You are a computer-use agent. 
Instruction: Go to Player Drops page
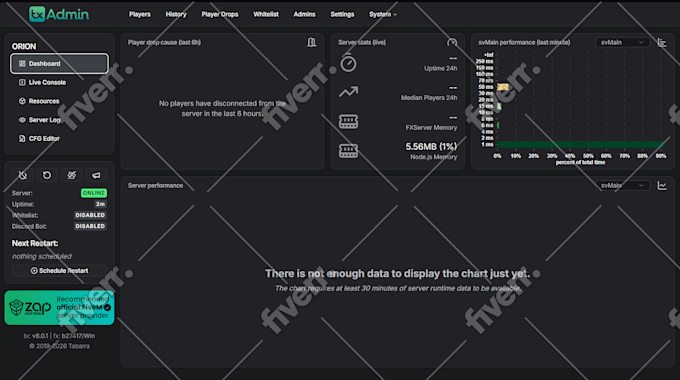(x=219, y=14)
